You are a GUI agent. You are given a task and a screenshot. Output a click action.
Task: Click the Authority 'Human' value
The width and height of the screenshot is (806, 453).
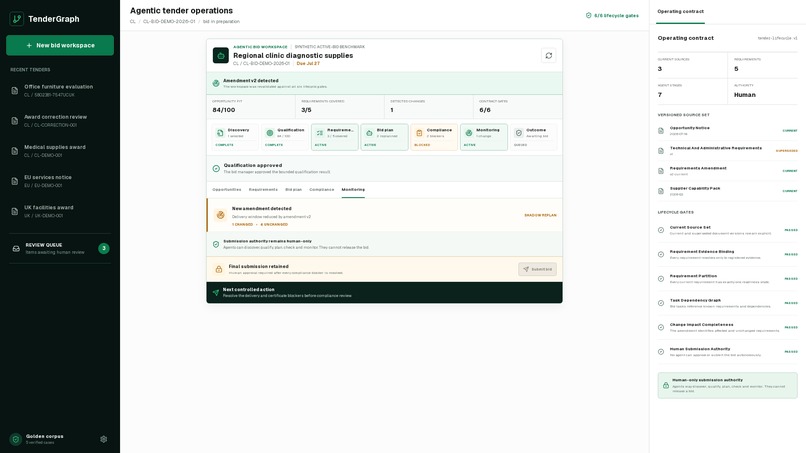click(744, 95)
